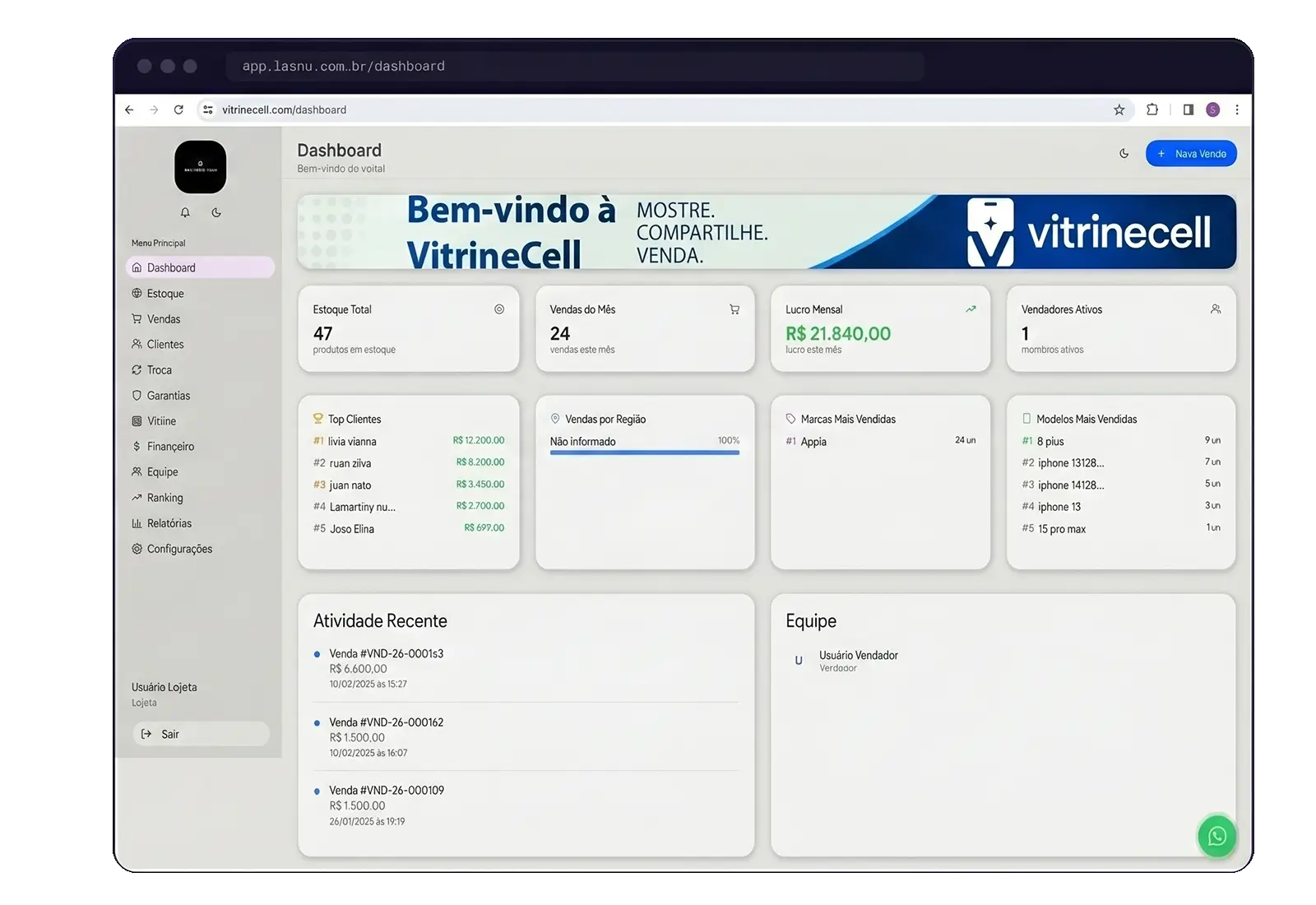Open Garantias from the sidebar
1316x905 pixels.
[x=201, y=396]
